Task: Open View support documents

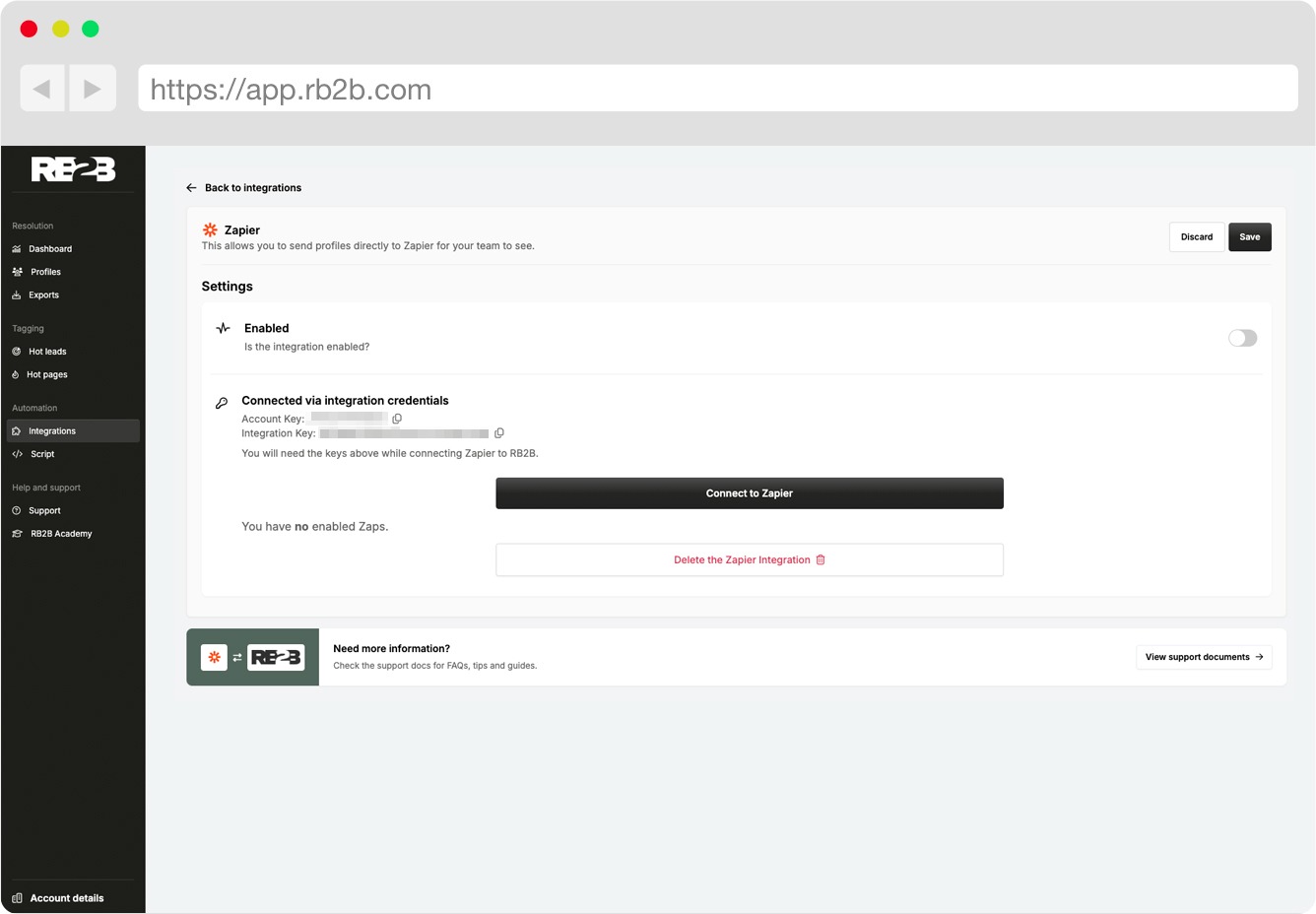Action: (1204, 657)
